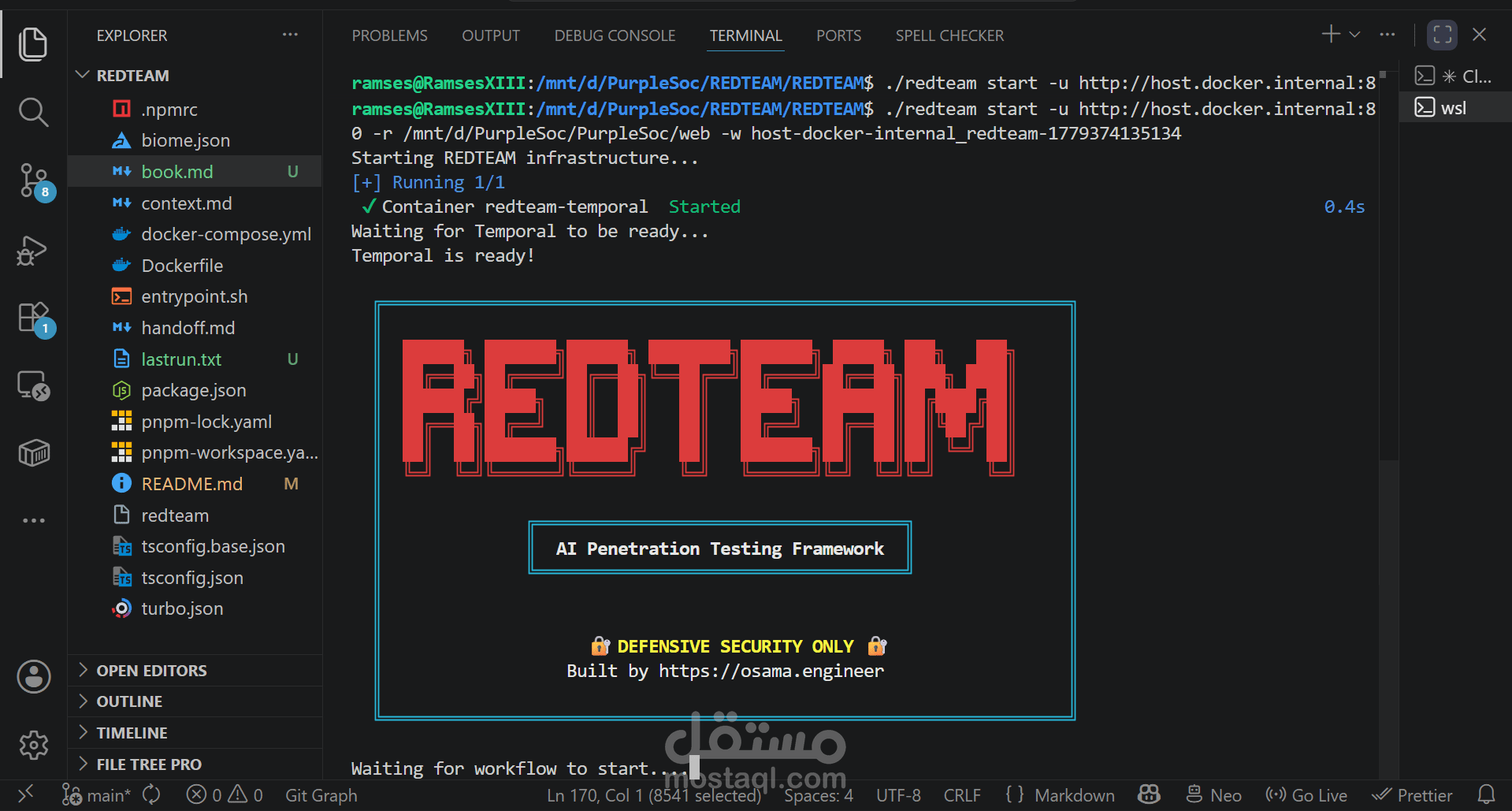Open Git Graph from status bar
Screen dimensions: 1512x811
321,795
